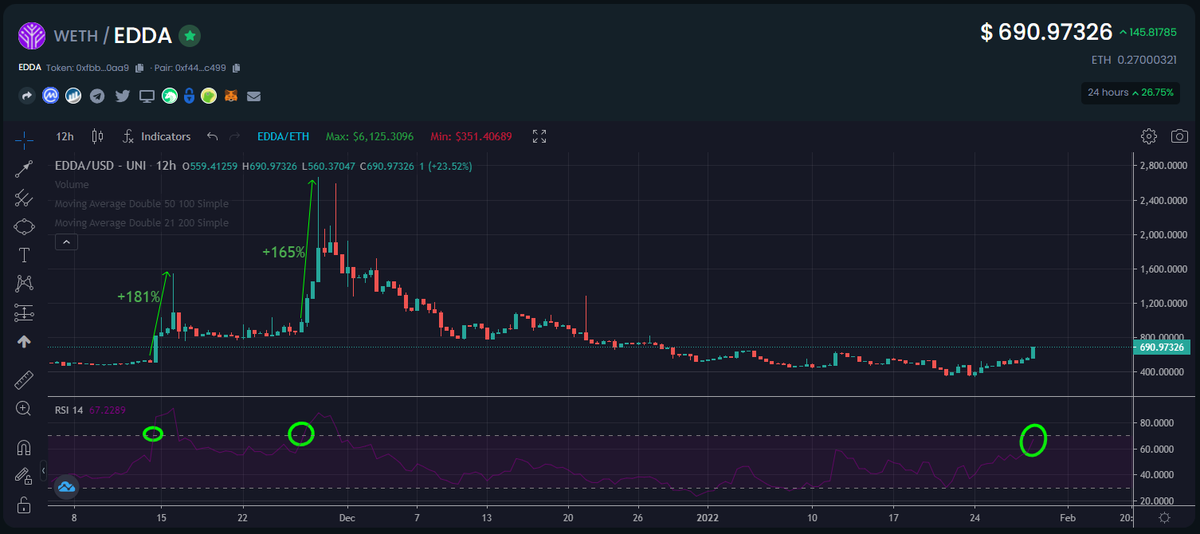Open the website monitor icon
Image resolution: width=1200 pixels, height=534 pixels.
coord(147,96)
